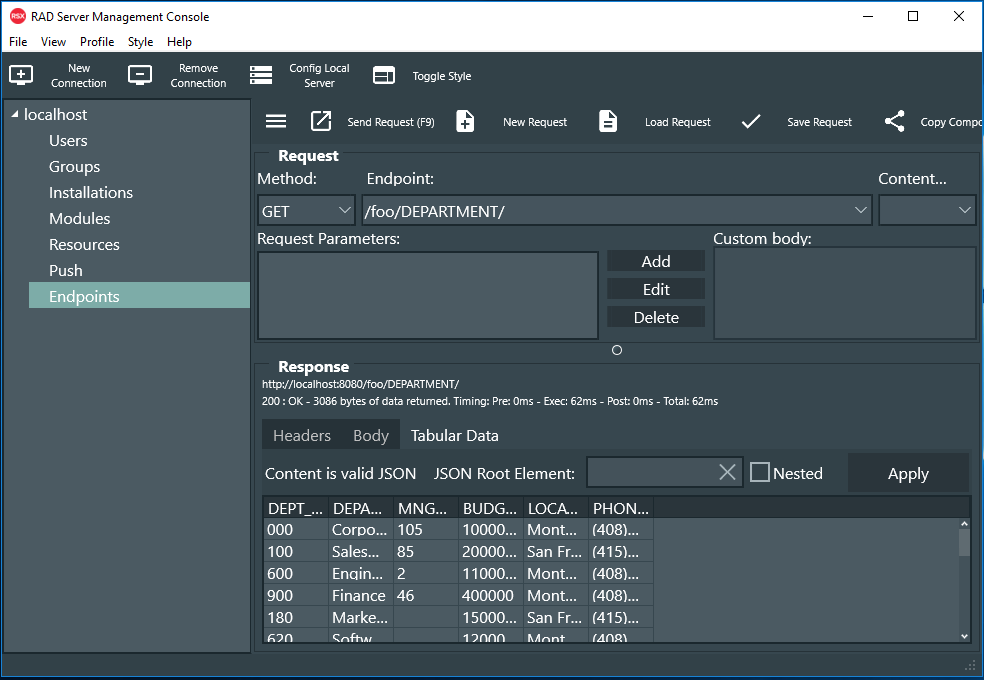Click the Load Request document icon
Viewport: 984px width, 680px height.
607,121
